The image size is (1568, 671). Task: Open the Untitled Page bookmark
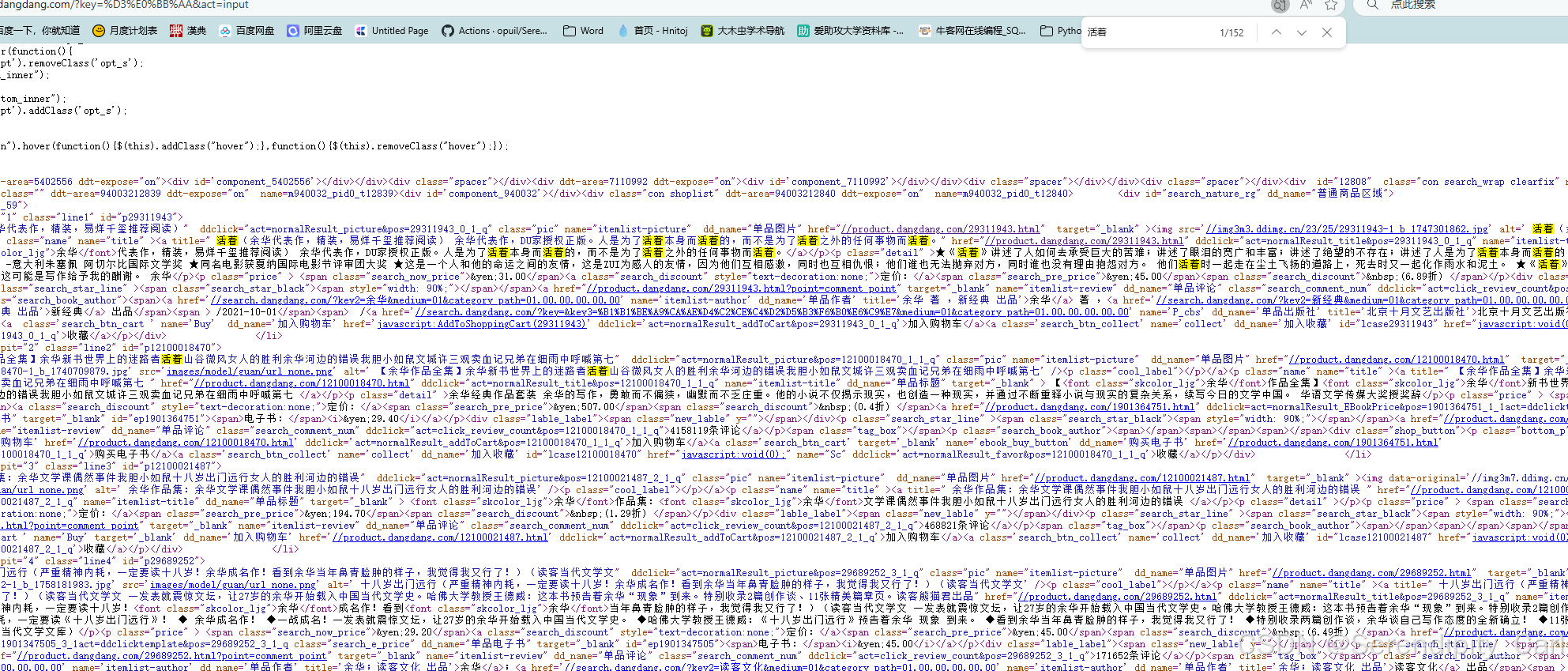391,31
